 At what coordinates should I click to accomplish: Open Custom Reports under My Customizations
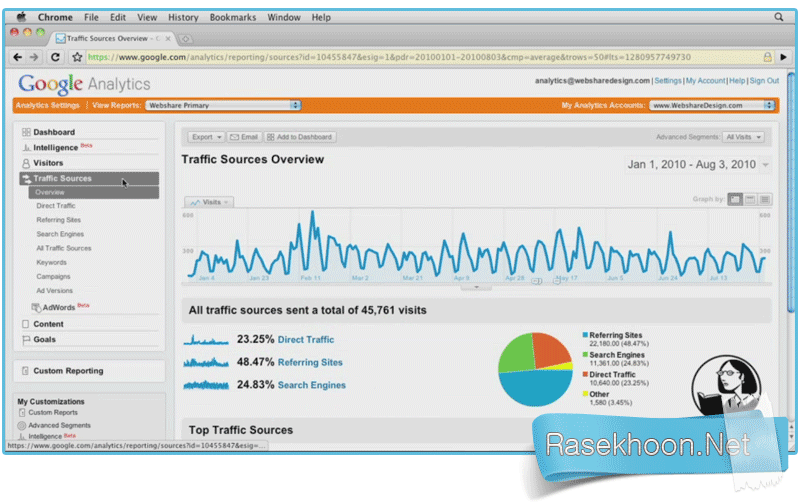click(53, 413)
